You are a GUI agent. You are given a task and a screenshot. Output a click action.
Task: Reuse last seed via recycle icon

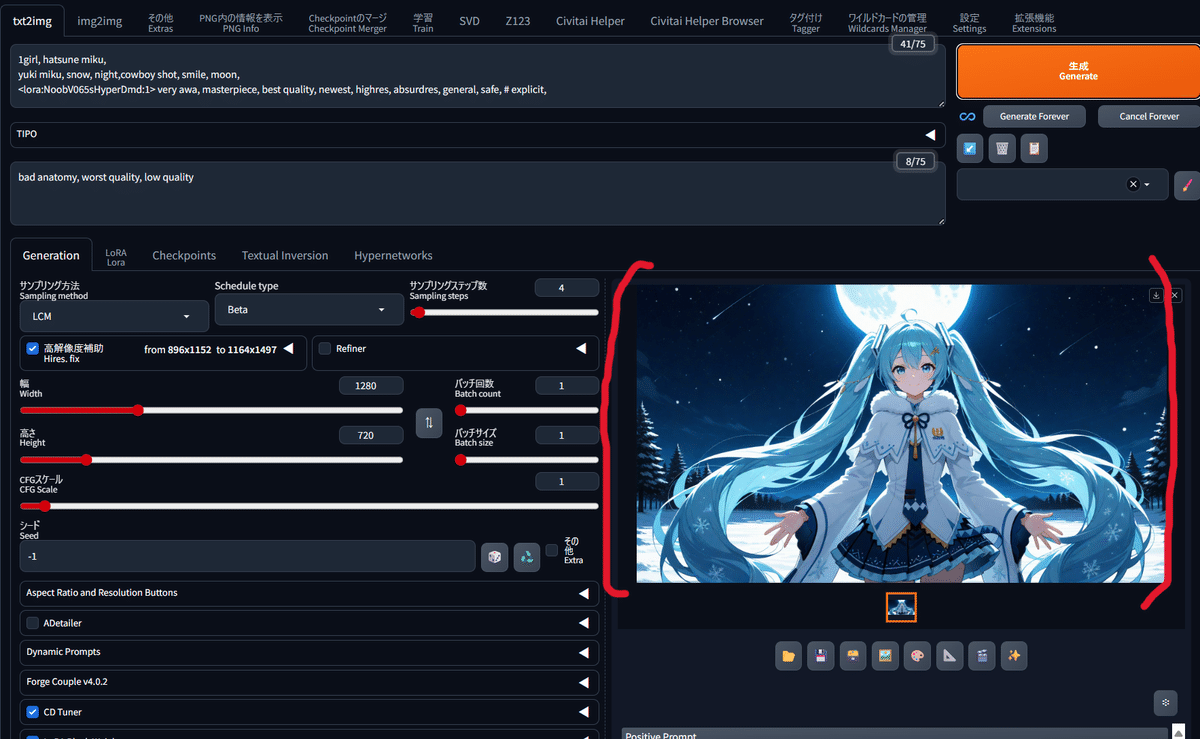tap(526, 557)
